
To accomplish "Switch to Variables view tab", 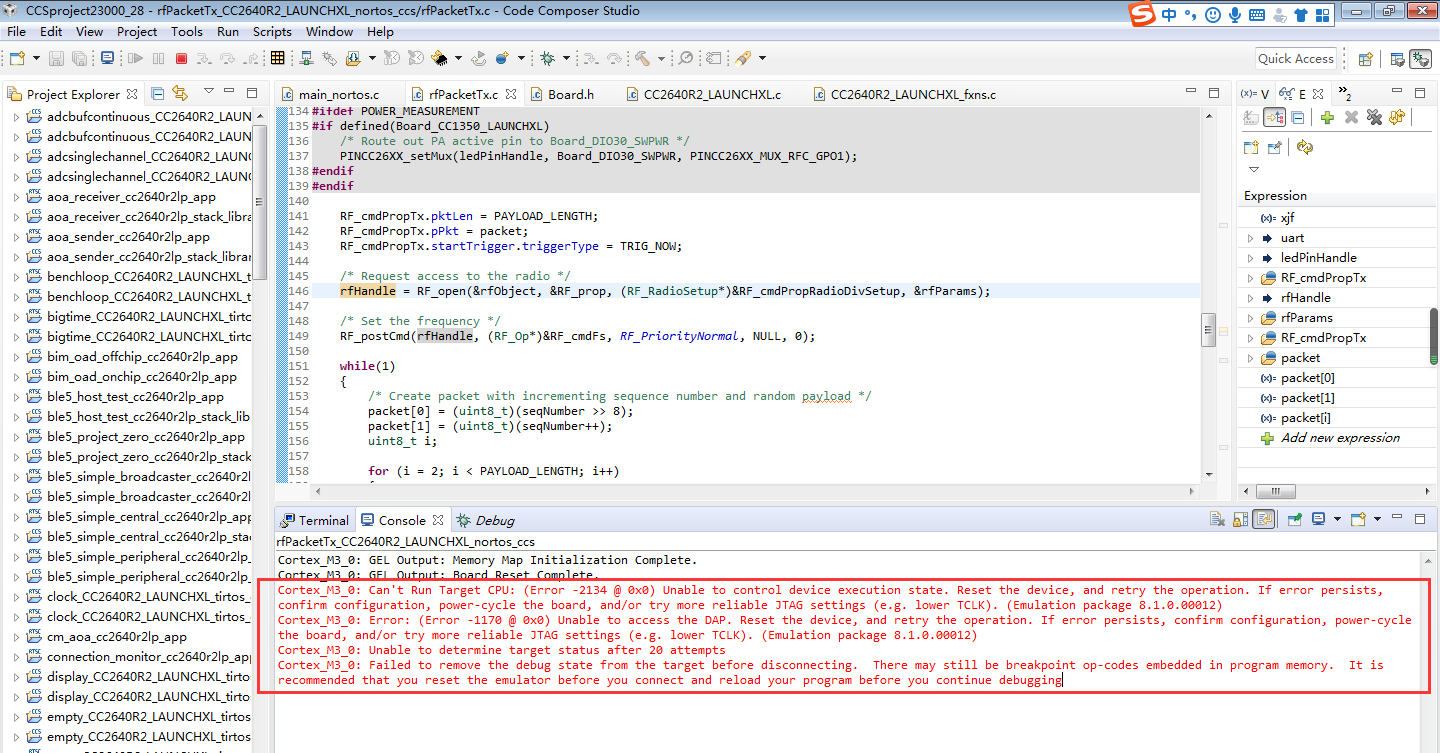I will [1255, 94].
